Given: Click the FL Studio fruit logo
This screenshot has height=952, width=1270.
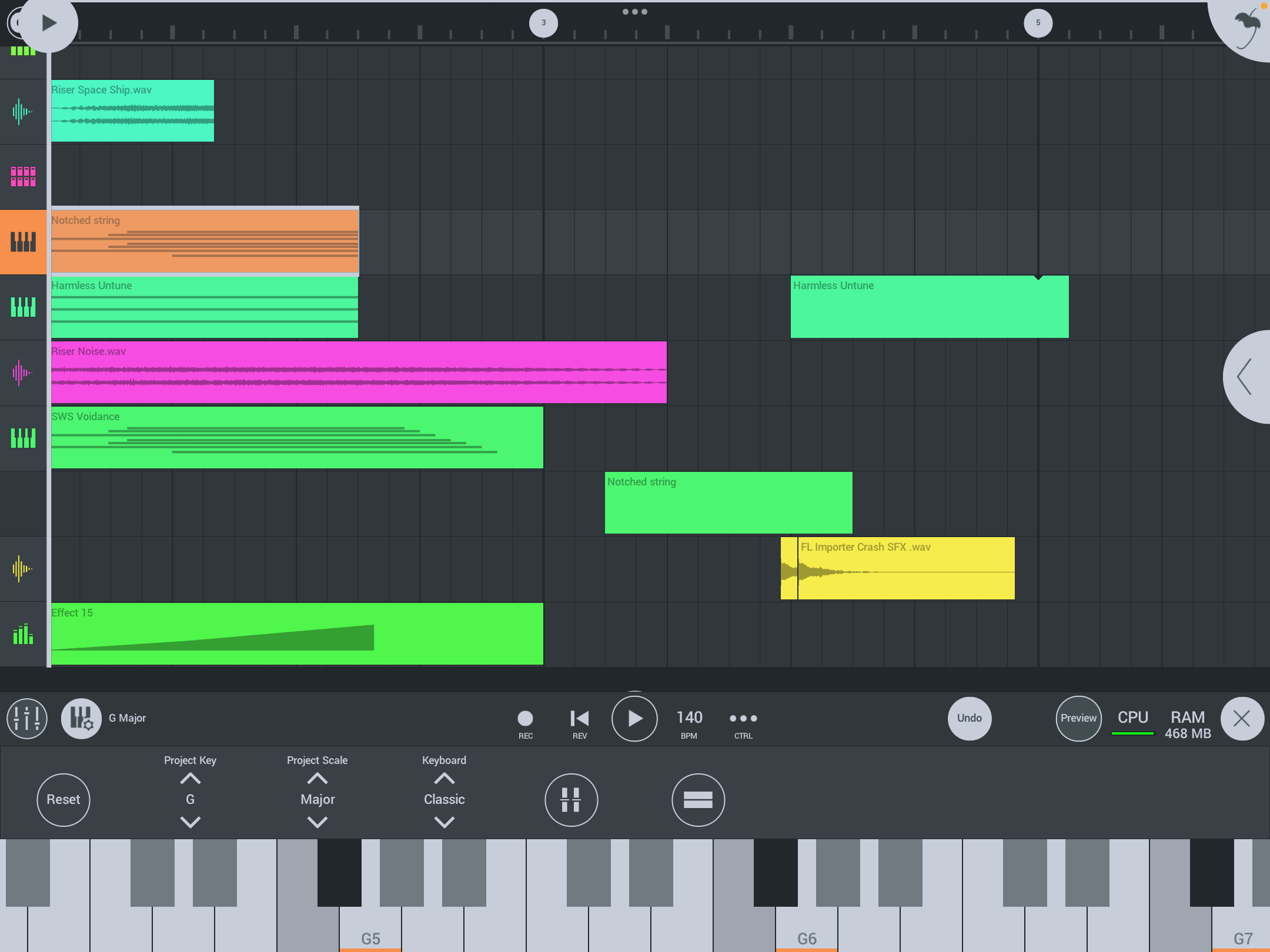Looking at the screenshot, I should [1246, 26].
